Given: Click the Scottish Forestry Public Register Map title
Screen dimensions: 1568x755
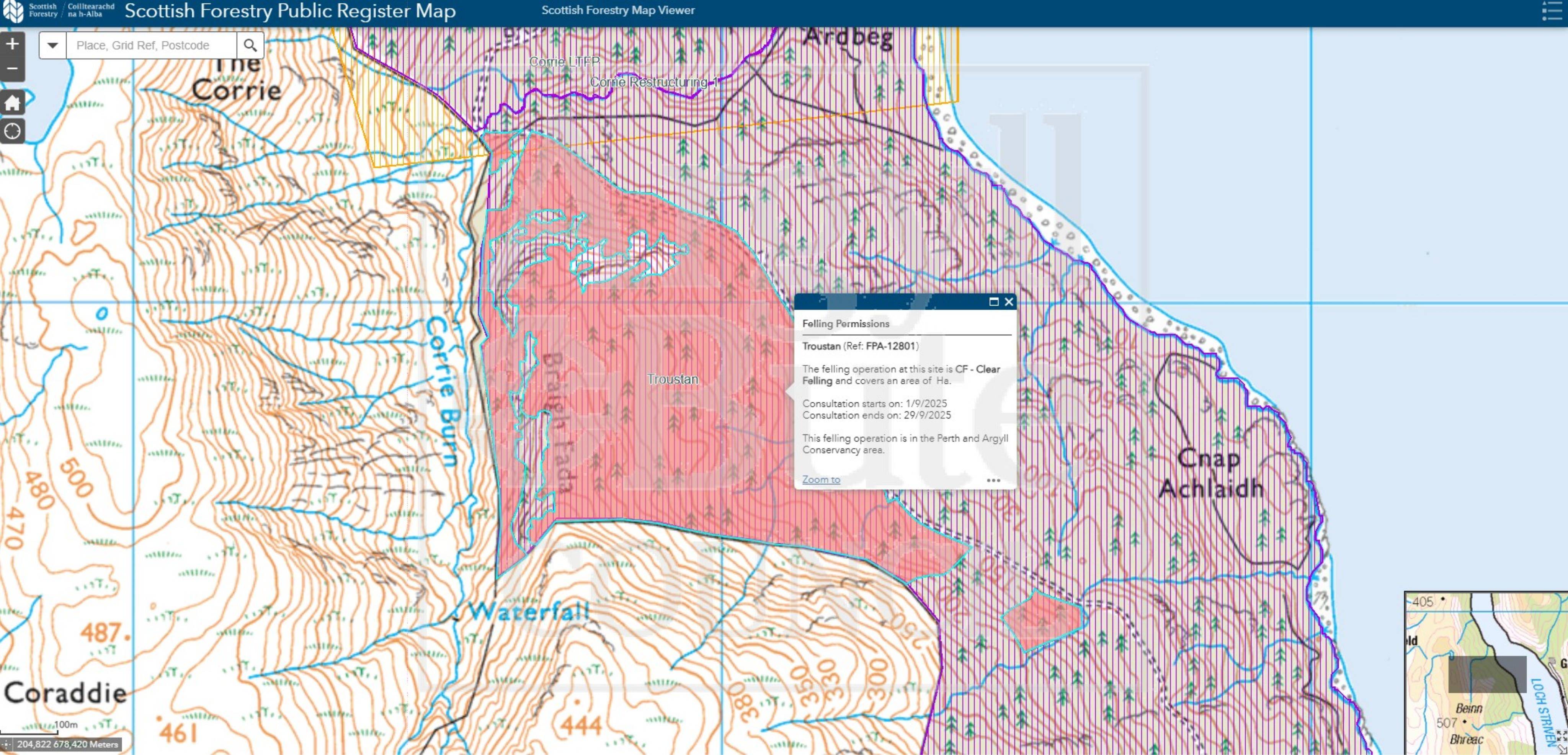Looking at the screenshot, I should (290, 11).
